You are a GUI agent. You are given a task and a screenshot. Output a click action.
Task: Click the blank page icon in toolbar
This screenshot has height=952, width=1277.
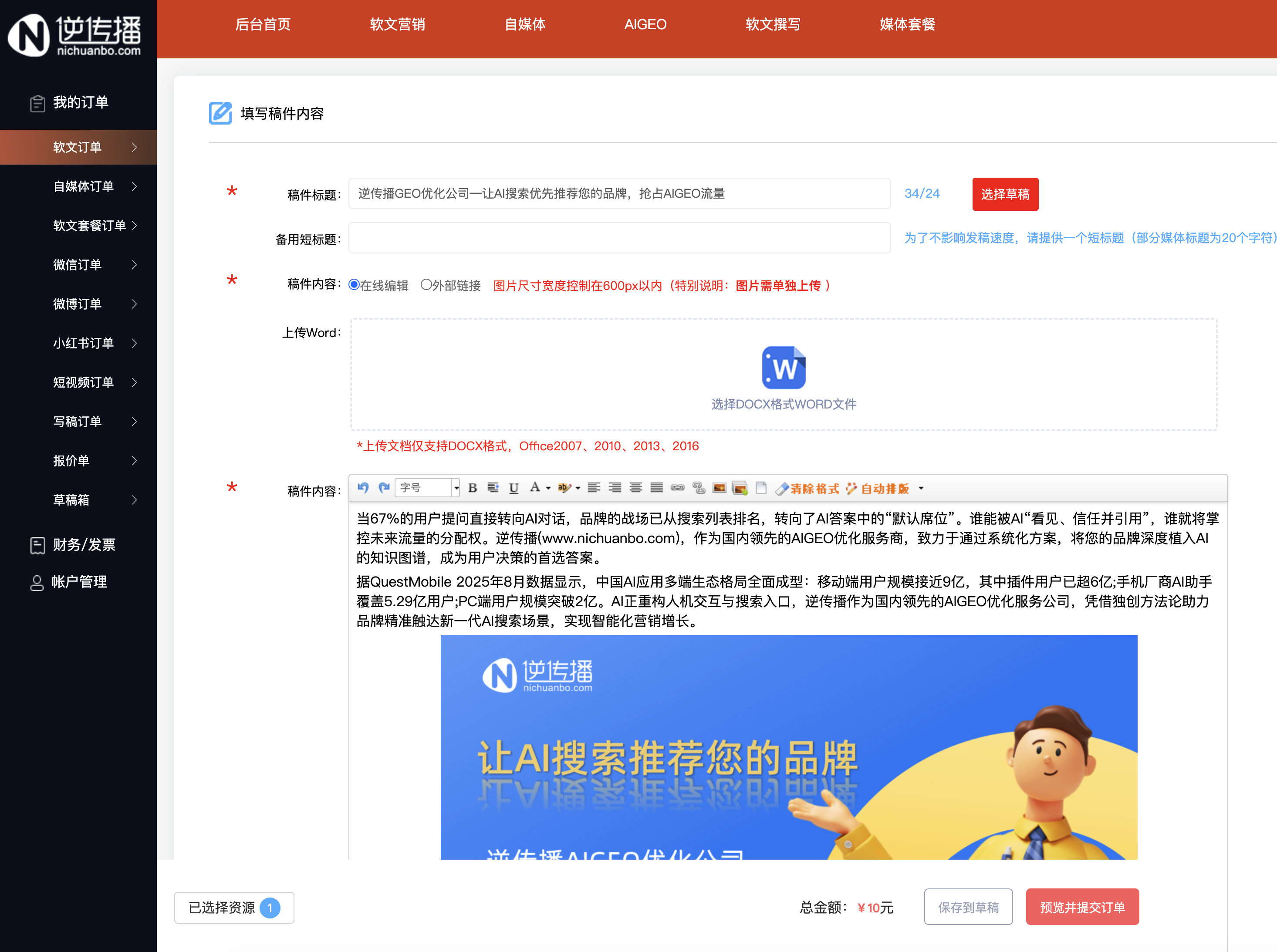[761, 488]
